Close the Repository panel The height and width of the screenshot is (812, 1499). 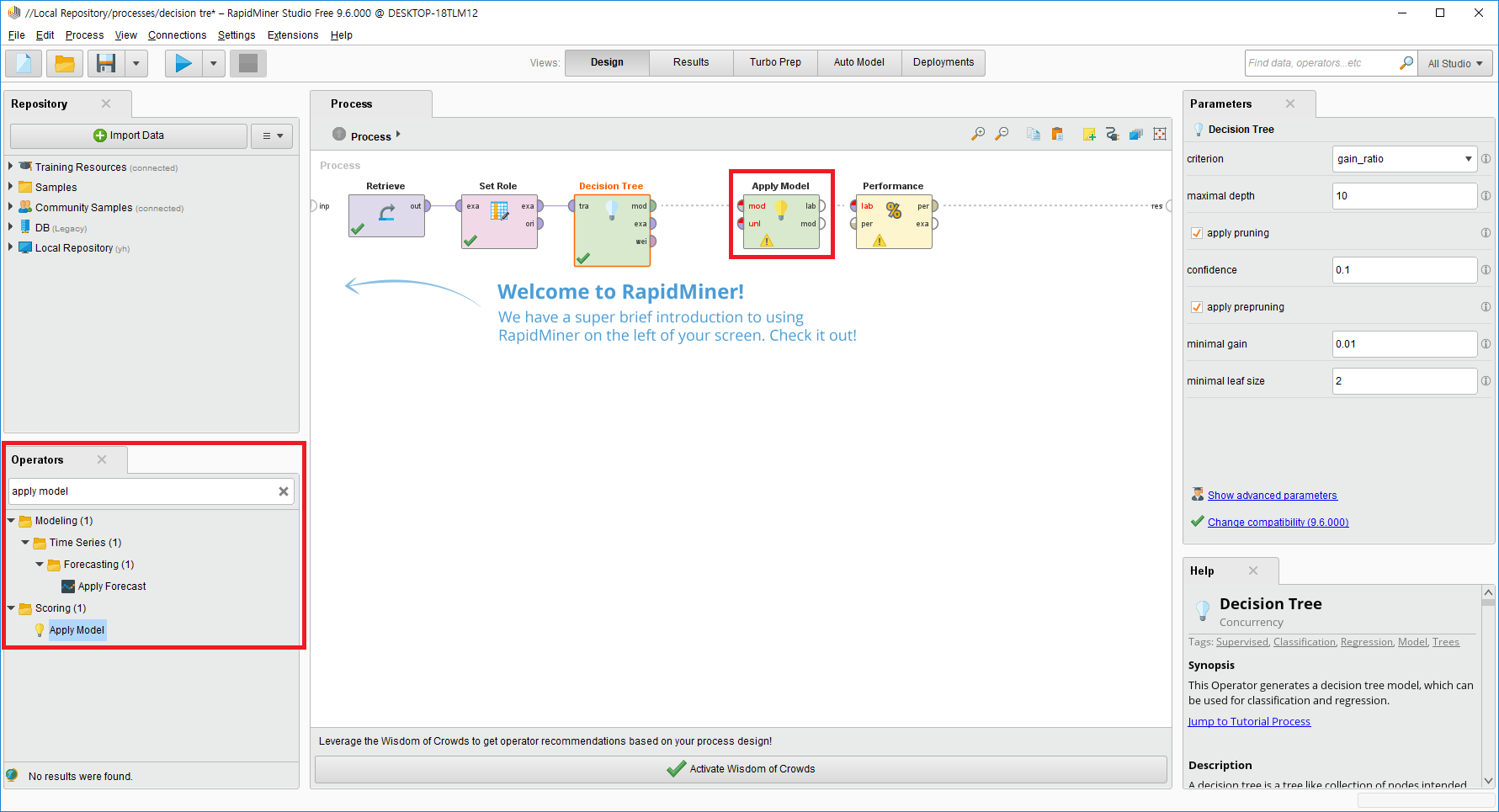pyautogui.click(x=106, y=103)
